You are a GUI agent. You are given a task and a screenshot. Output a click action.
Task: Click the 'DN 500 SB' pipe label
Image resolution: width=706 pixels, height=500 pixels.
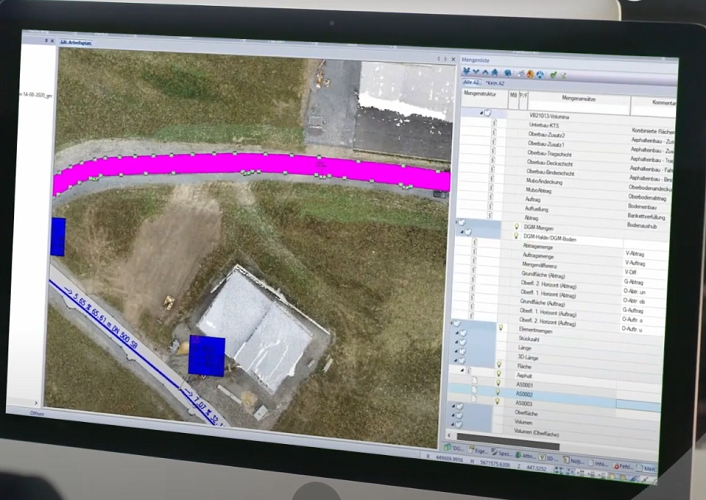121,338
